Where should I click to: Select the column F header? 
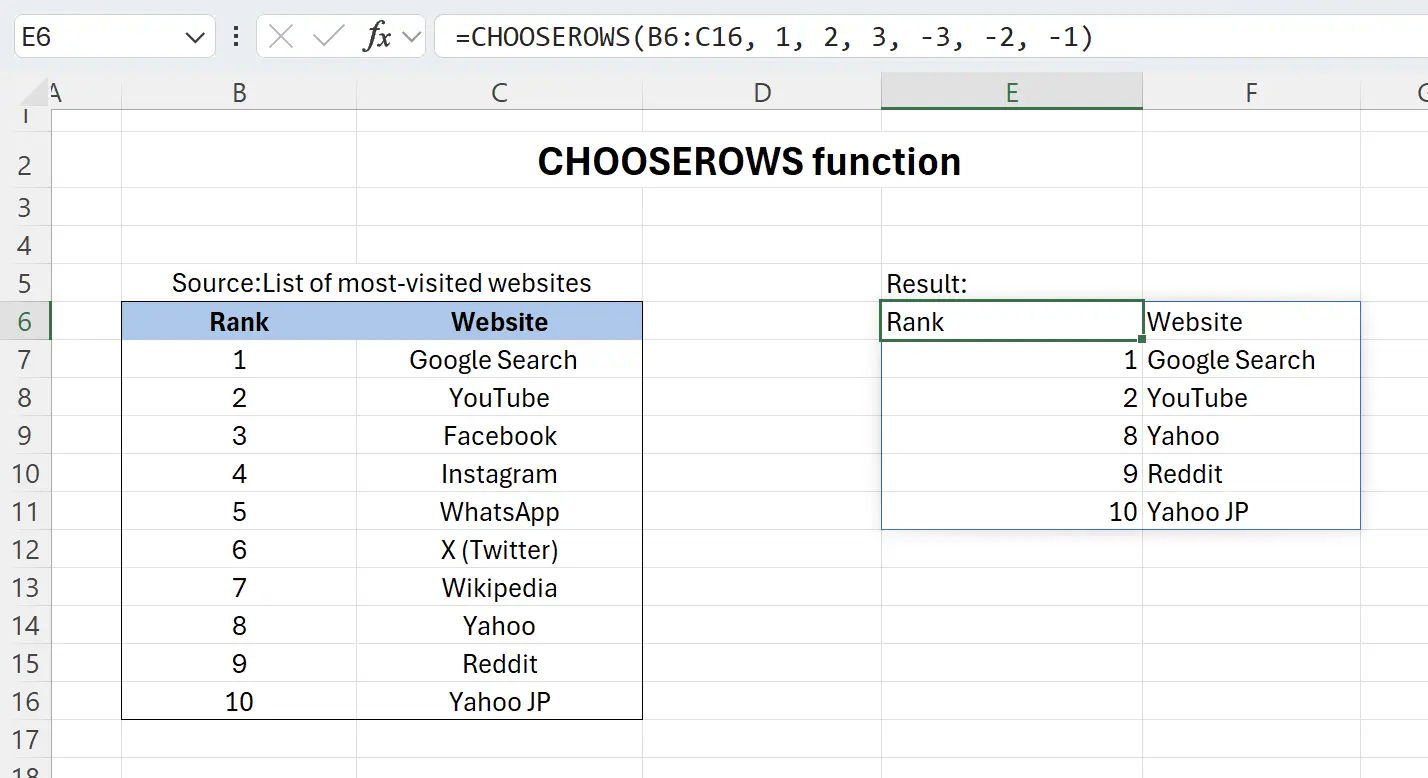(x=1251, y=91)
